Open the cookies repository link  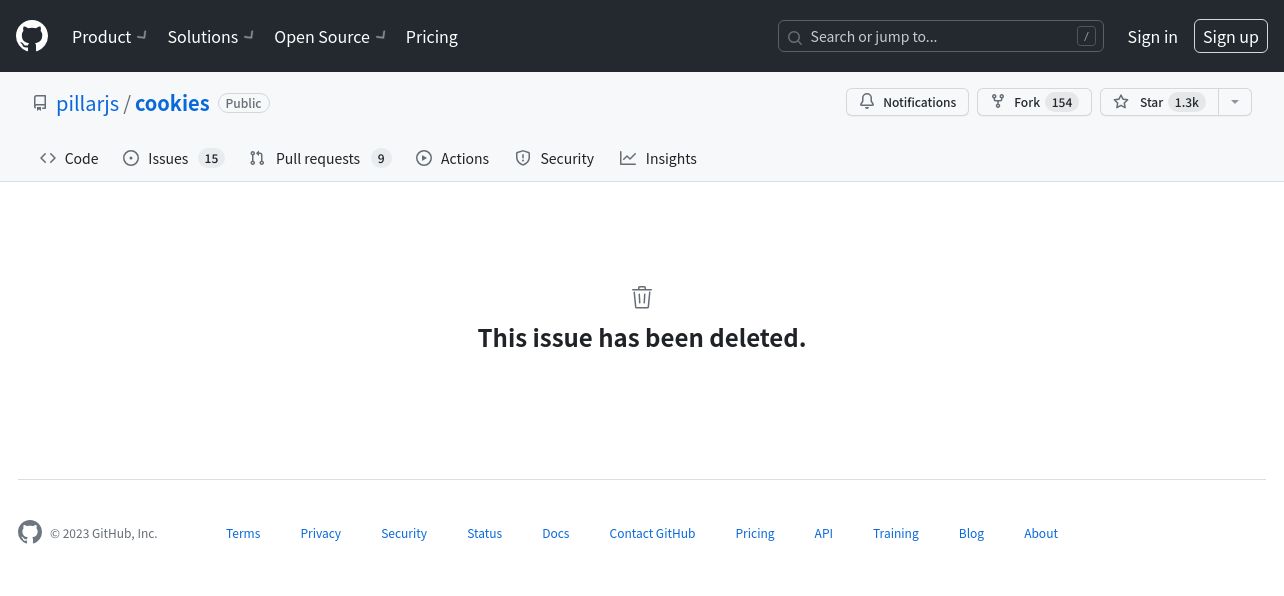tap(172, 103)
